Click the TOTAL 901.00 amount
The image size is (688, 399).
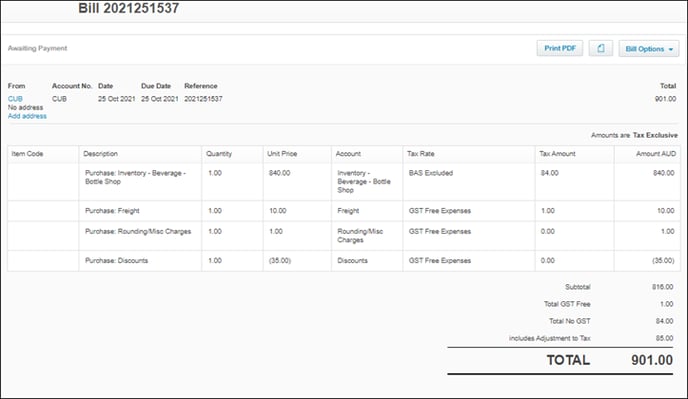point(652,360)
